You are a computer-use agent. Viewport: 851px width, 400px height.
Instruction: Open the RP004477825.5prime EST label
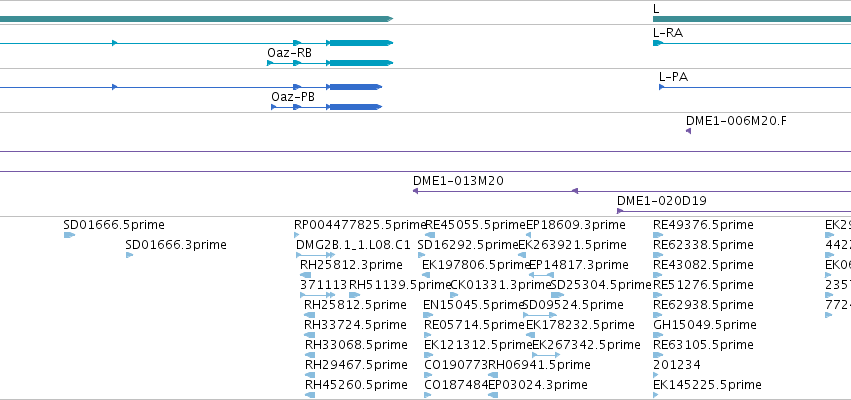click(359, 225)
